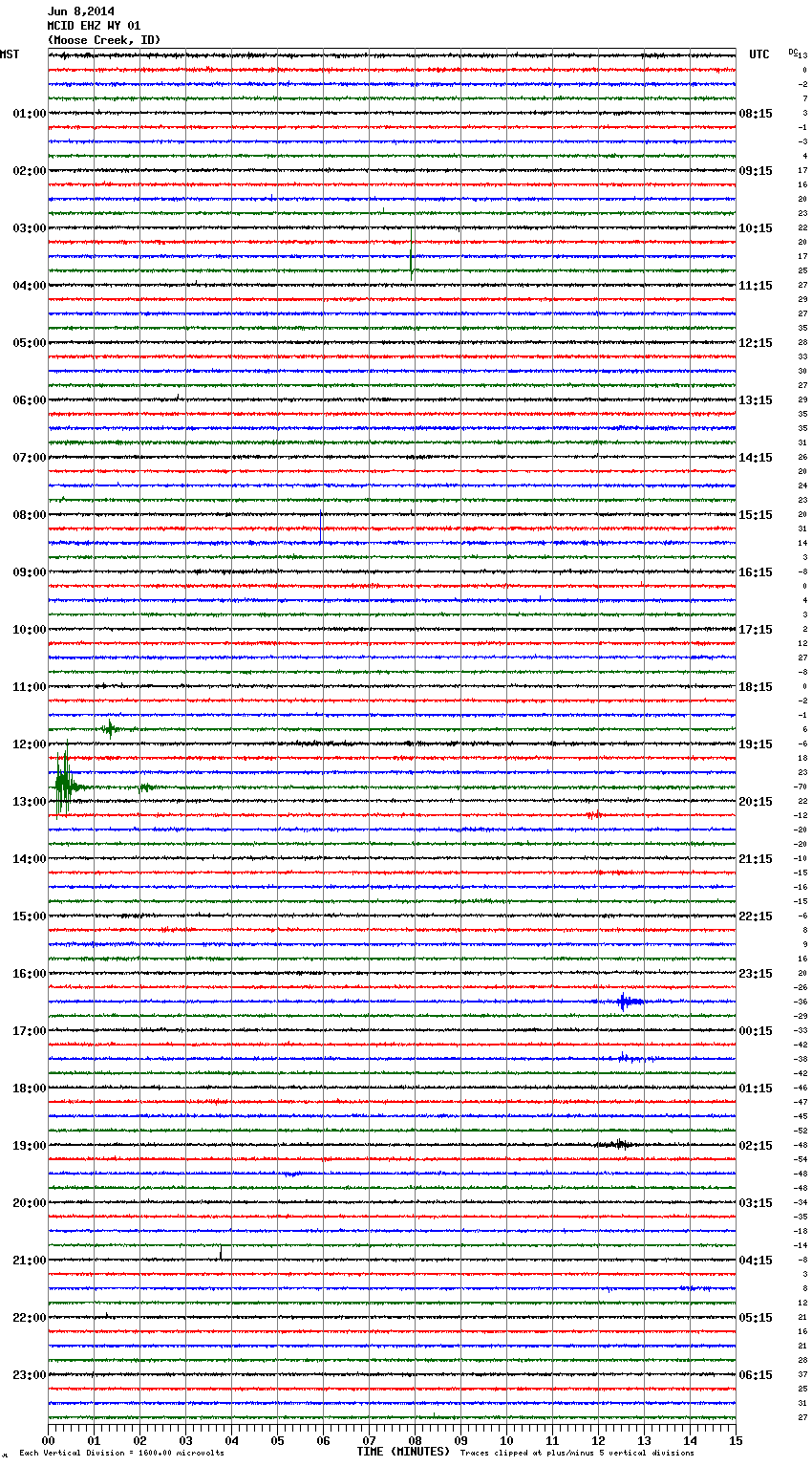Click the 12:00 MST time label

click(29, 744)
